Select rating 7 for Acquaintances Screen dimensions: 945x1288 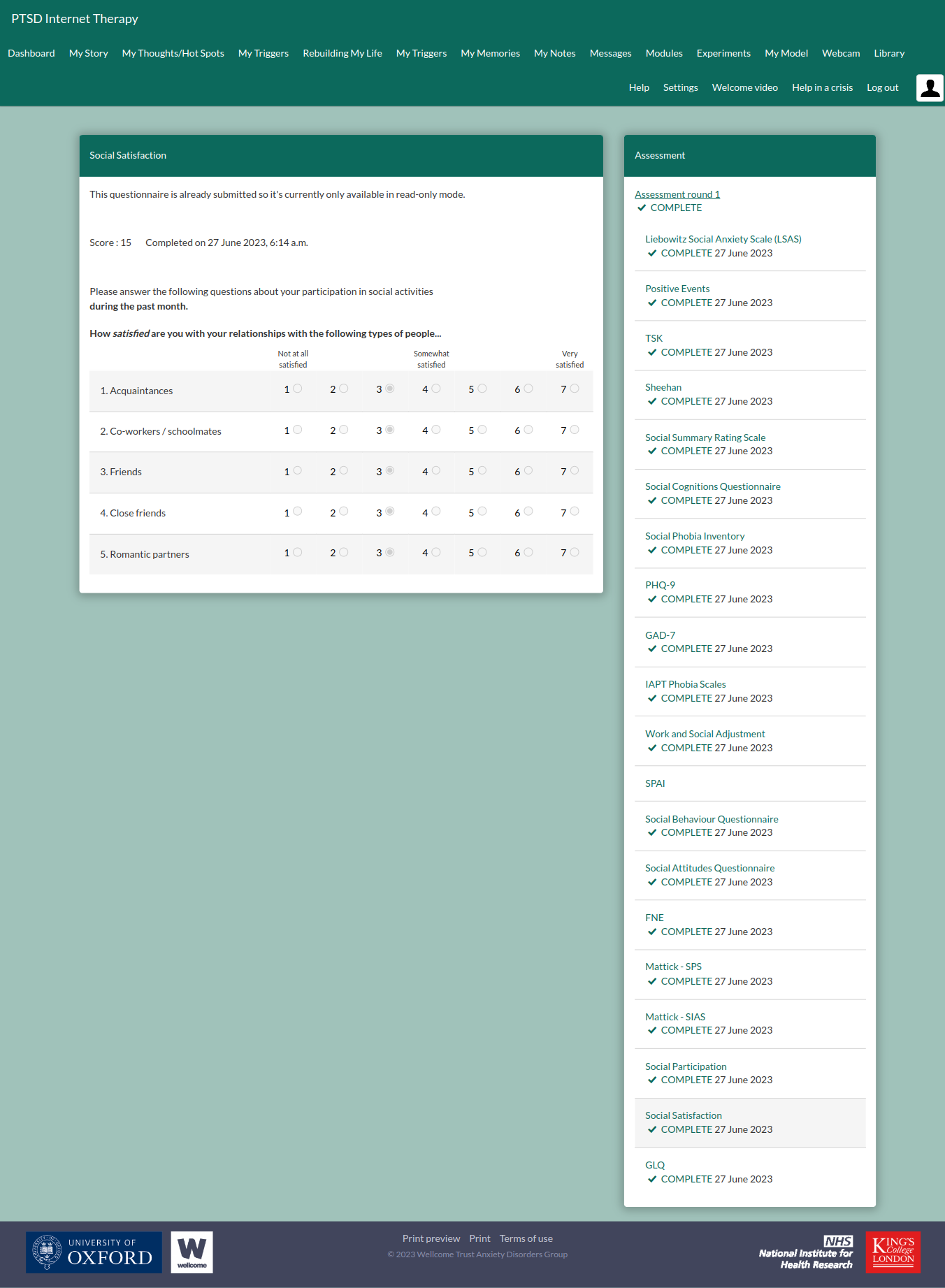[575, 389]
